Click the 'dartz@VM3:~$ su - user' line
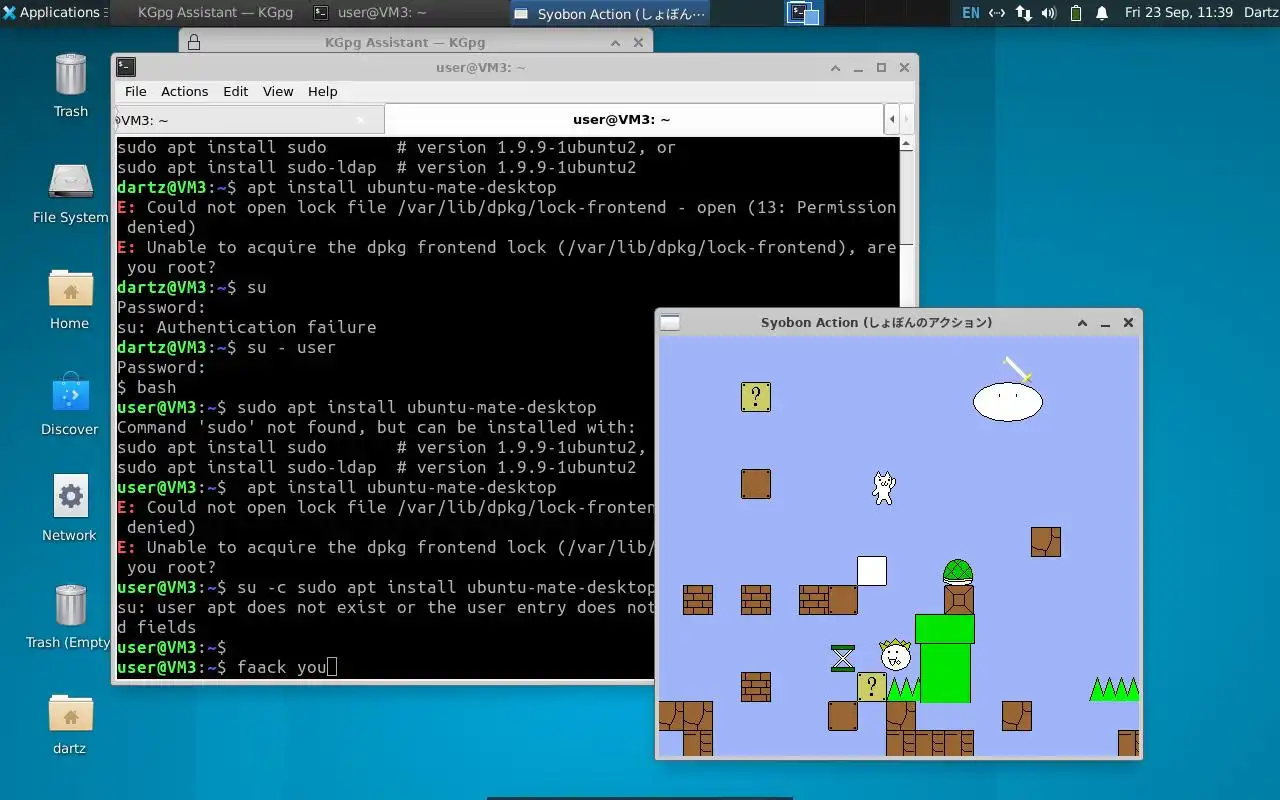The image size is (1280, 800). 227,347
